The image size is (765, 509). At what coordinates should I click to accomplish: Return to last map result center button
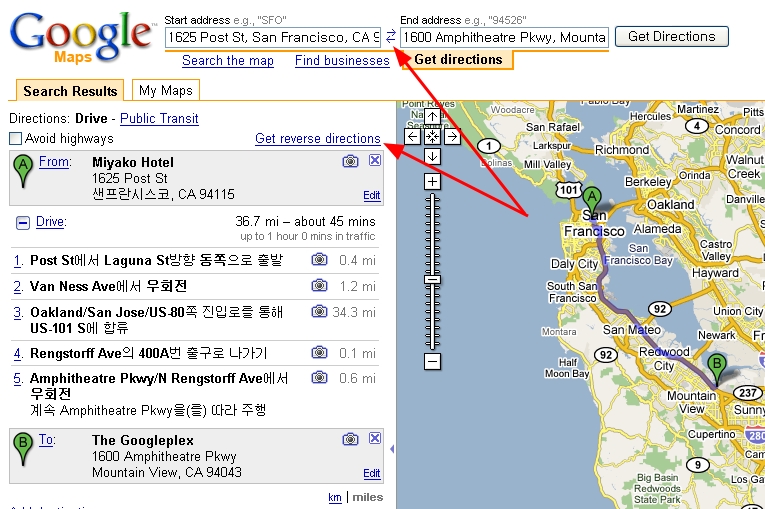(432, 137)
